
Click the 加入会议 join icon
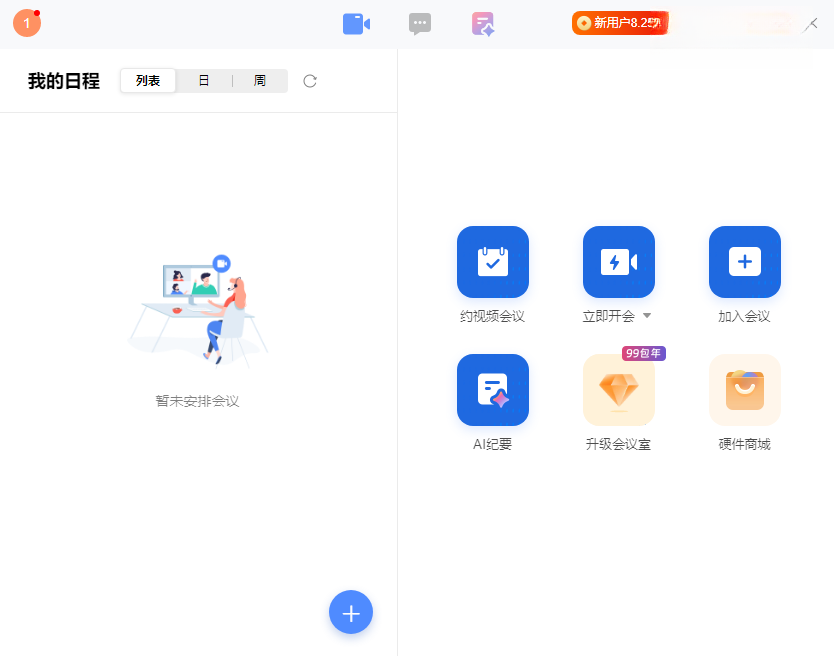point(745,262)
